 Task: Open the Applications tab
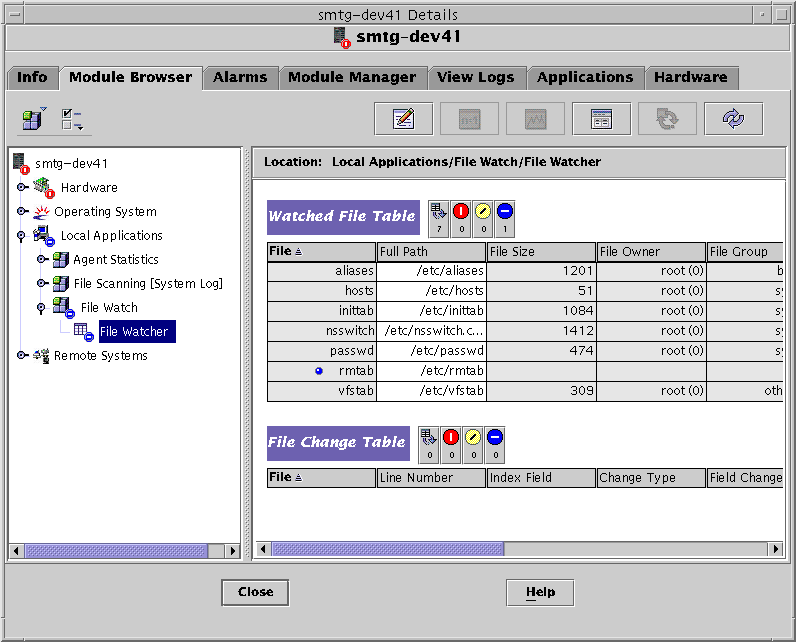[x=585, y=78]
